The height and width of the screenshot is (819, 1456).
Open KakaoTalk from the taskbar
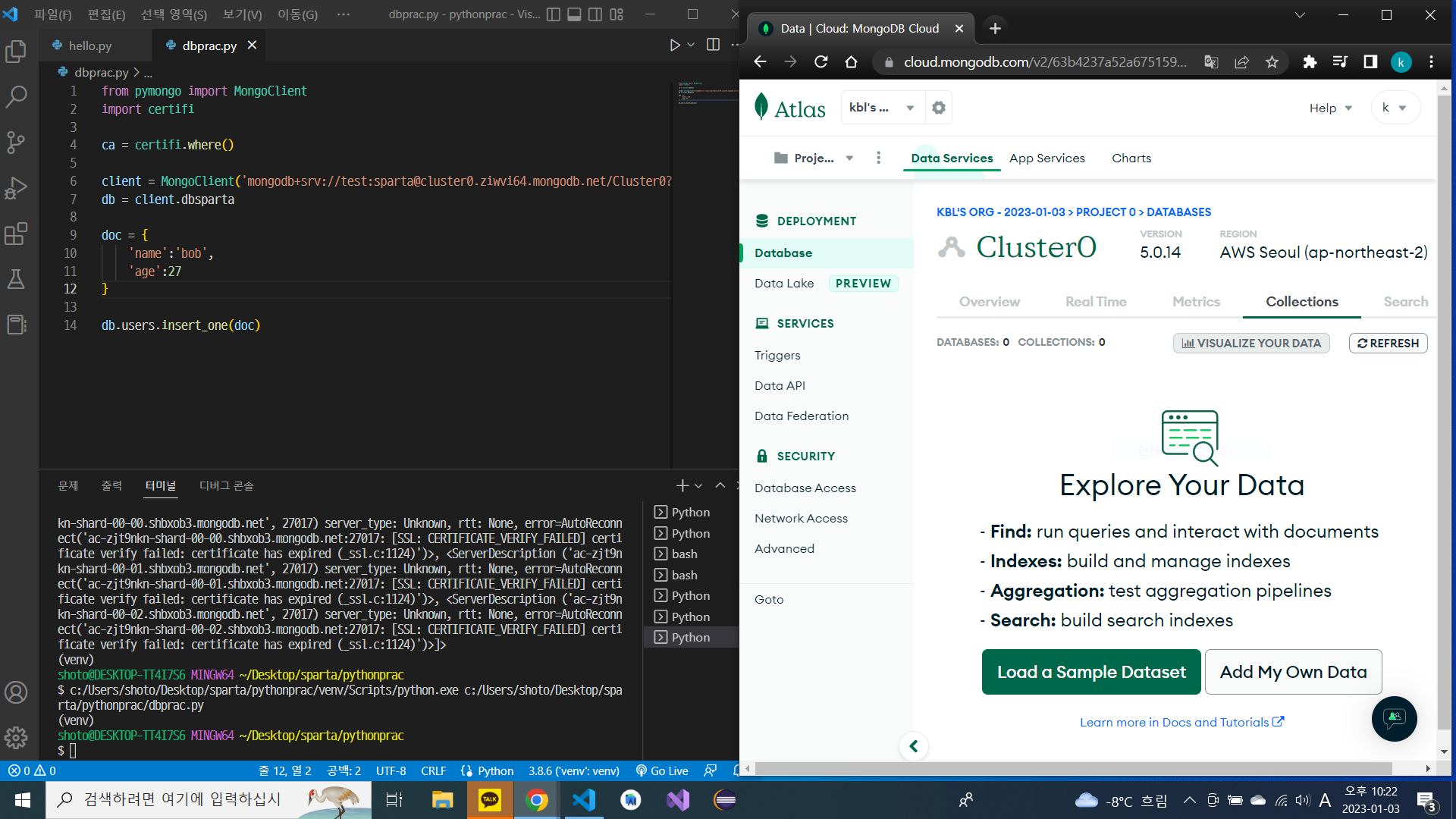coord(490,799)
